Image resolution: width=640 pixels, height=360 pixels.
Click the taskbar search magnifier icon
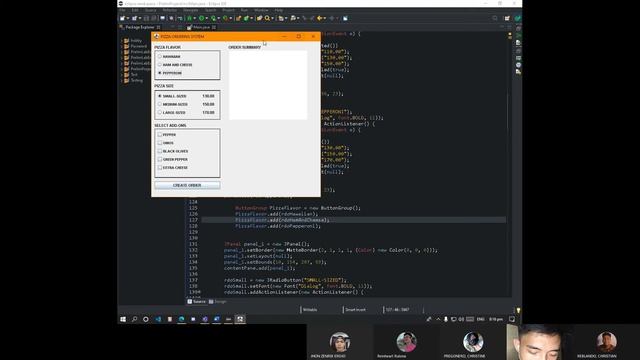134,319
